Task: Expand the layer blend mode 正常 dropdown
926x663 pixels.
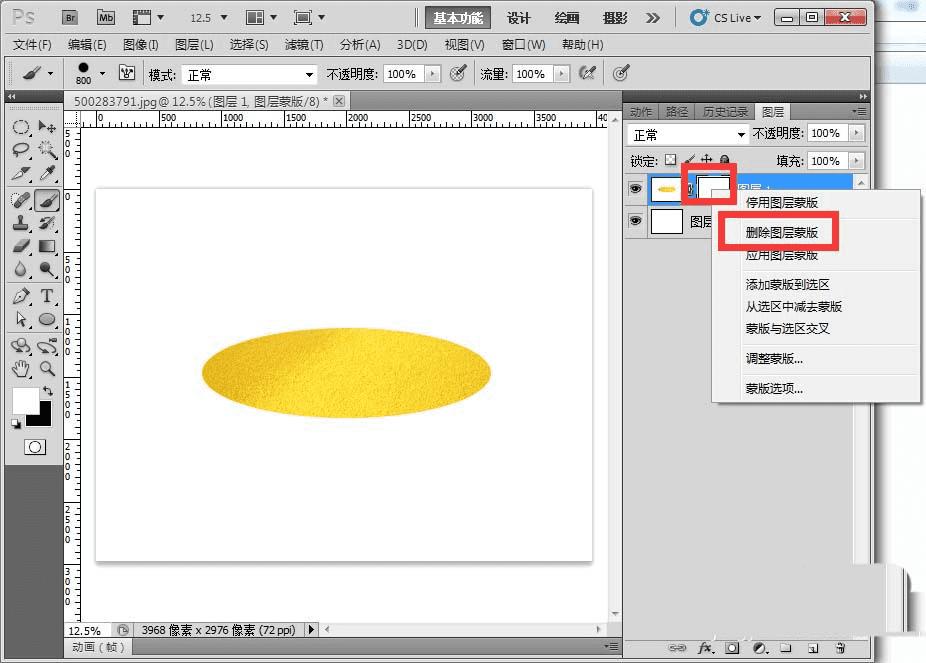Action: coord(688,134)
